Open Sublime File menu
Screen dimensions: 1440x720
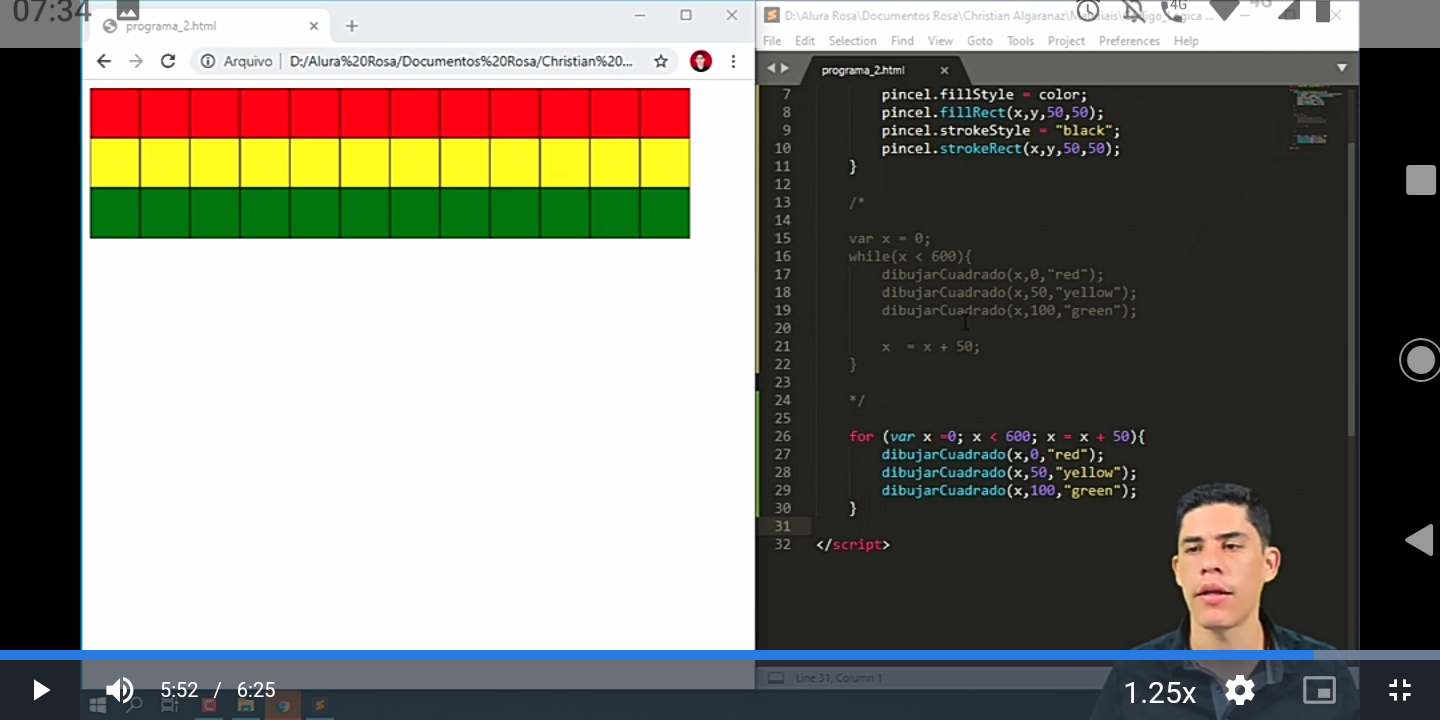772,41
